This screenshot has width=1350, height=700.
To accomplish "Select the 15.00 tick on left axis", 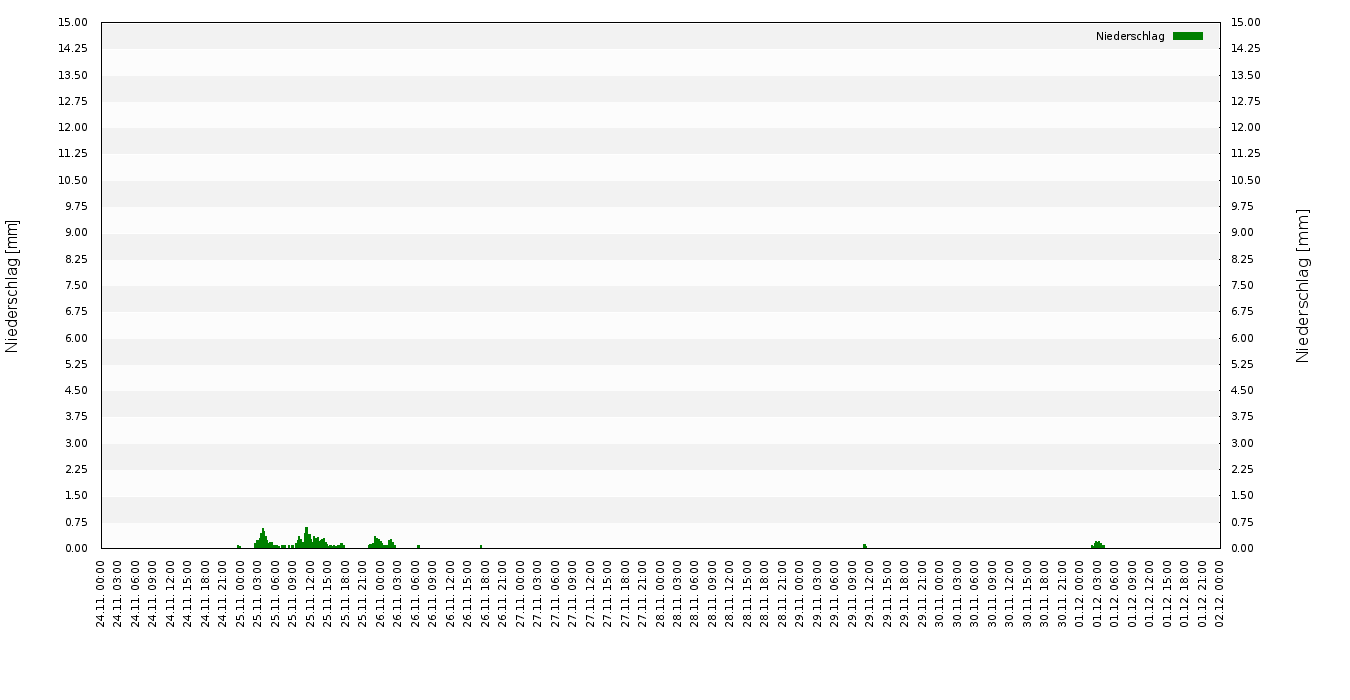I will click(x=74, y=23).
